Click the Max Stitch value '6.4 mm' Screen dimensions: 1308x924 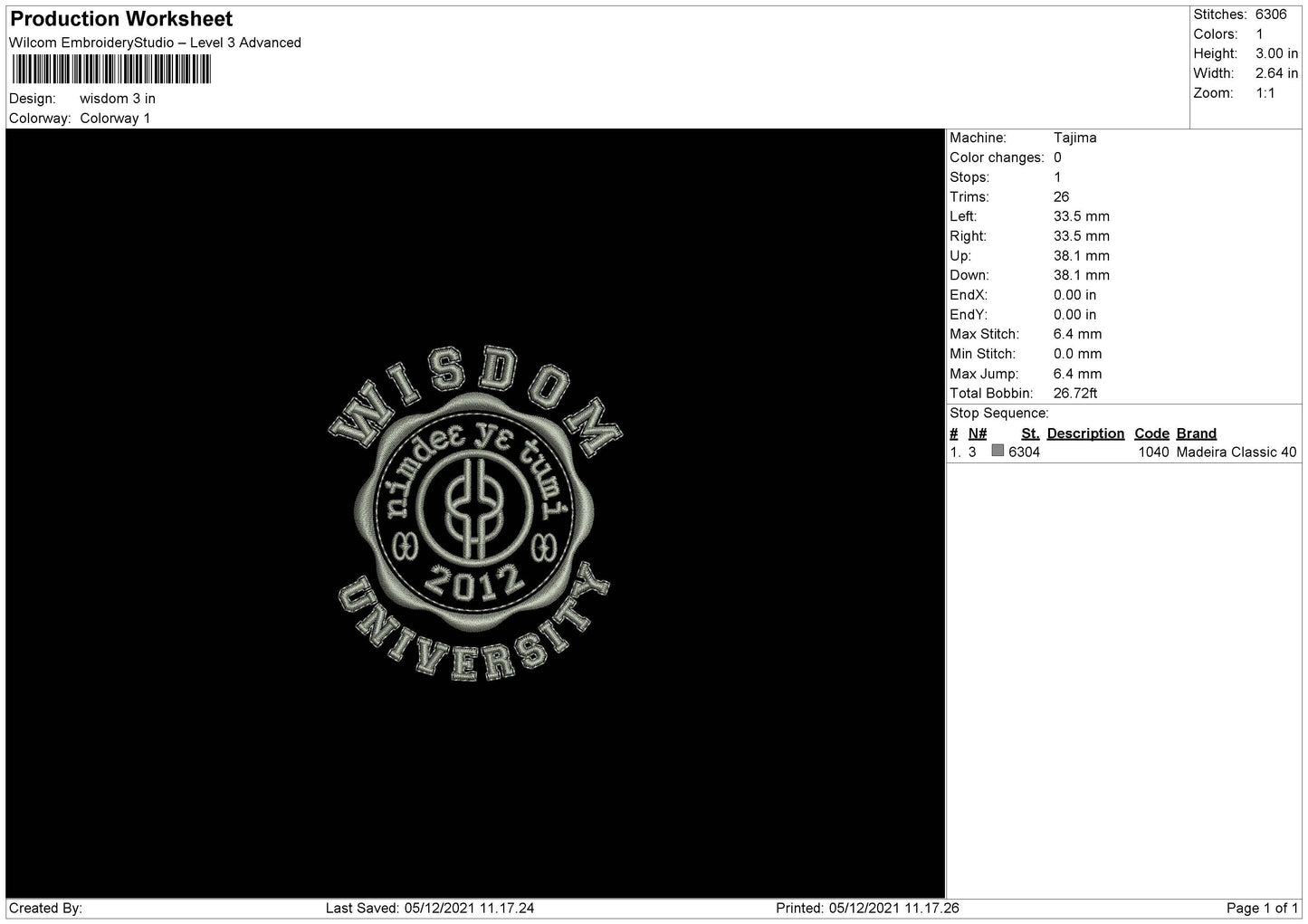pos(1078,334)
